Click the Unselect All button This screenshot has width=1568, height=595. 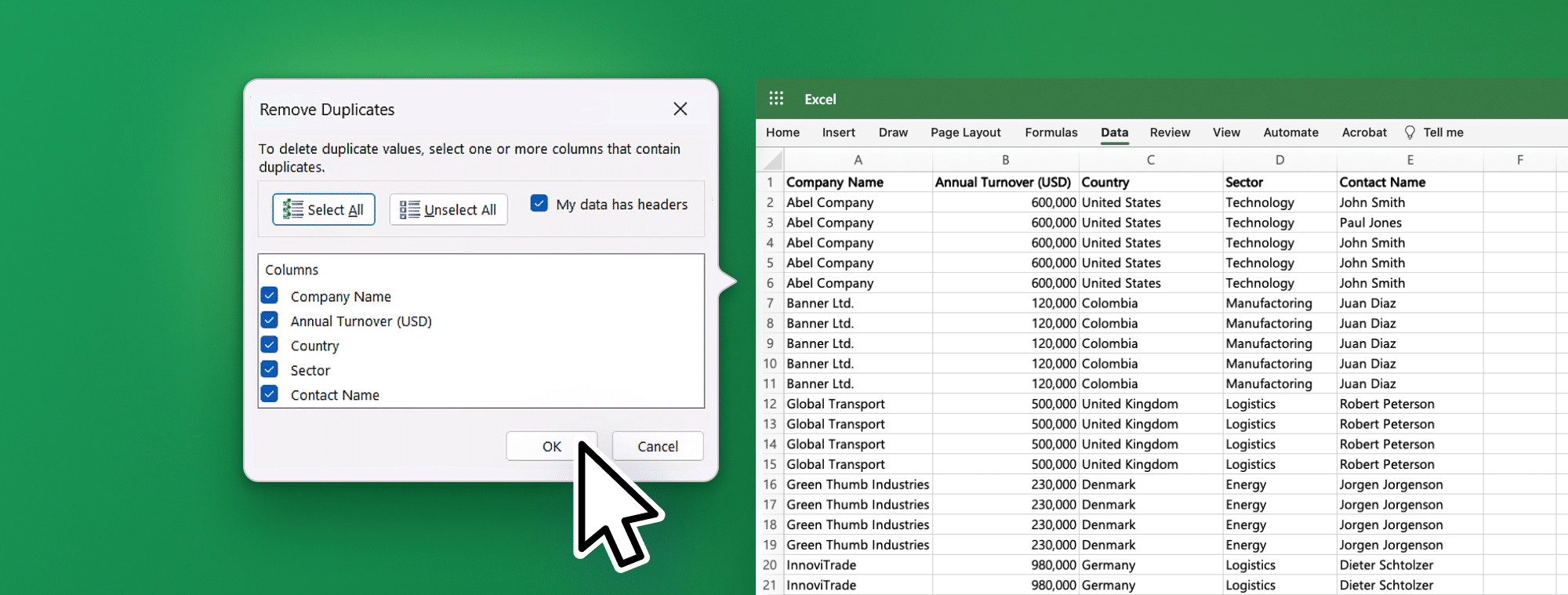click(448, 209)
